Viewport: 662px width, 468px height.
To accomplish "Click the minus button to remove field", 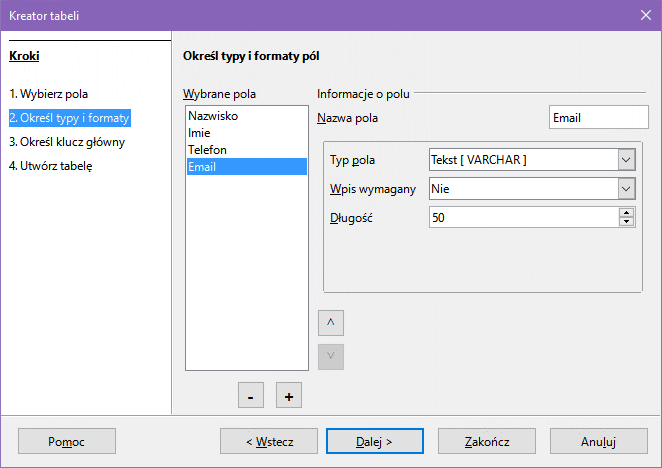I will pyautogui.click(x=250, y=396).
